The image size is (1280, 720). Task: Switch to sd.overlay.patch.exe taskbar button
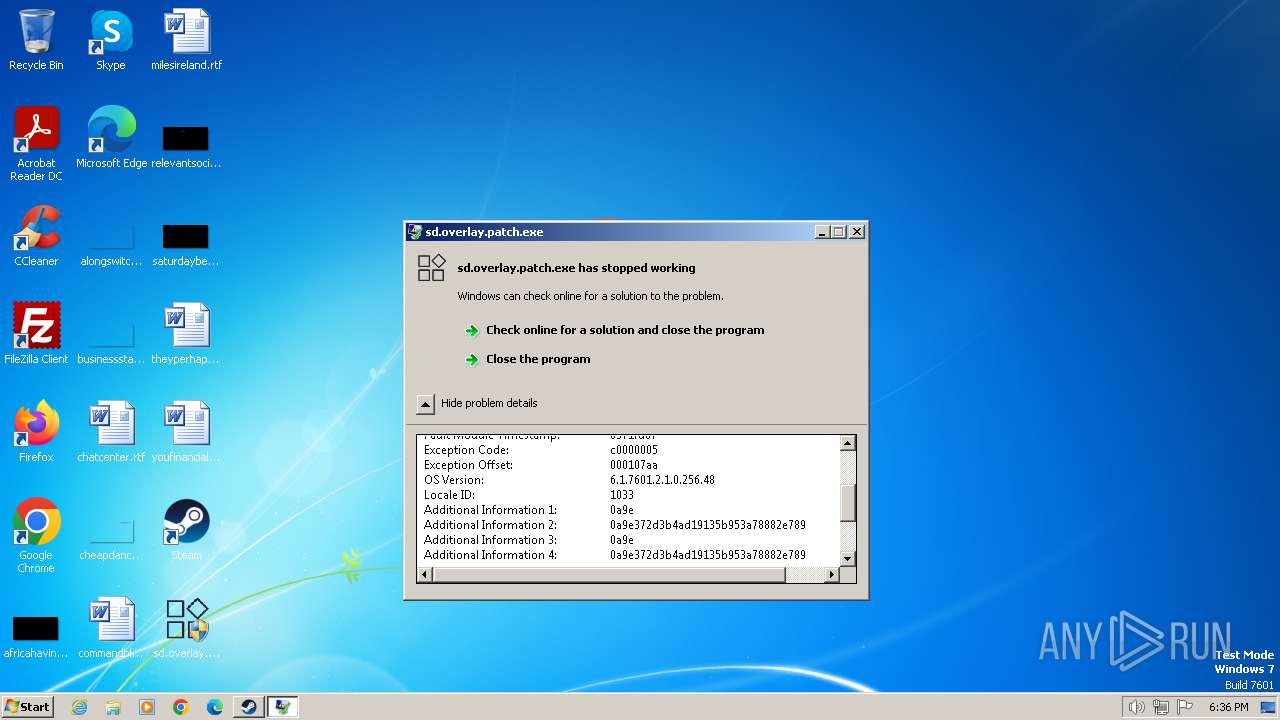(x=283, y=707)
